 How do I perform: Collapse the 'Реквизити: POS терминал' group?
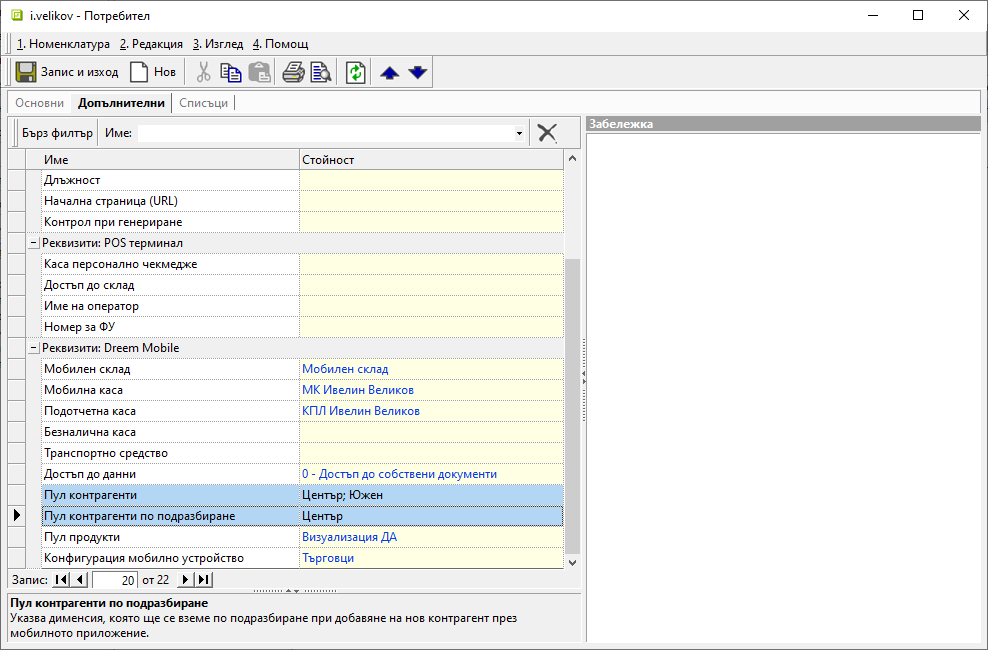click(x=33, y=243)
